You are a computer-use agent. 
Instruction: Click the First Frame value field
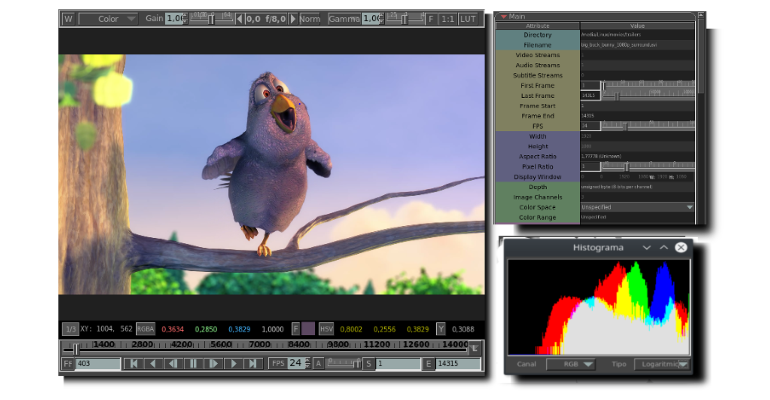[591, 85]
